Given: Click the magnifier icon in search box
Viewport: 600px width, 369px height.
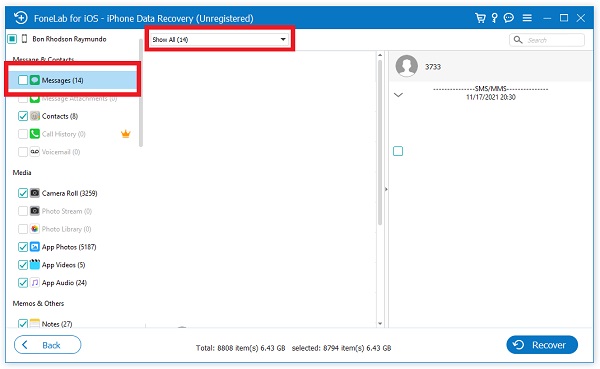Looking at the screenshot, I should [x=518, y=40].
